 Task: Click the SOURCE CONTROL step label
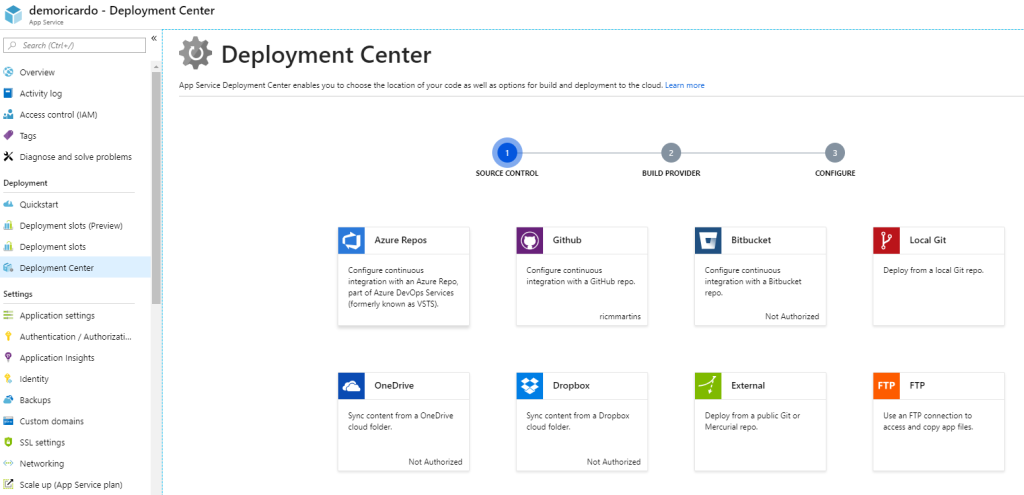(507, 174)
